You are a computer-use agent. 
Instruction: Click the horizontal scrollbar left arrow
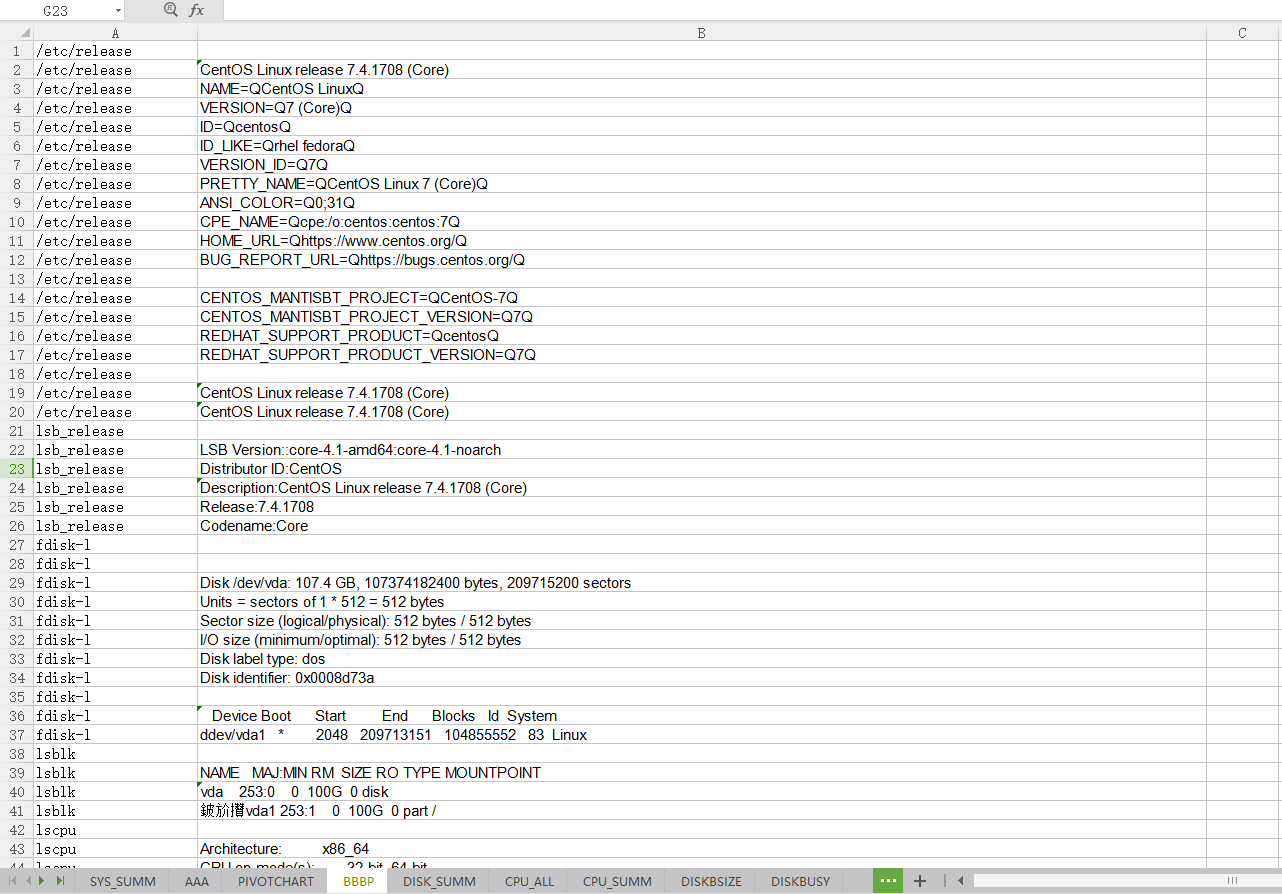pyautogui.click(x=960, y=881)
